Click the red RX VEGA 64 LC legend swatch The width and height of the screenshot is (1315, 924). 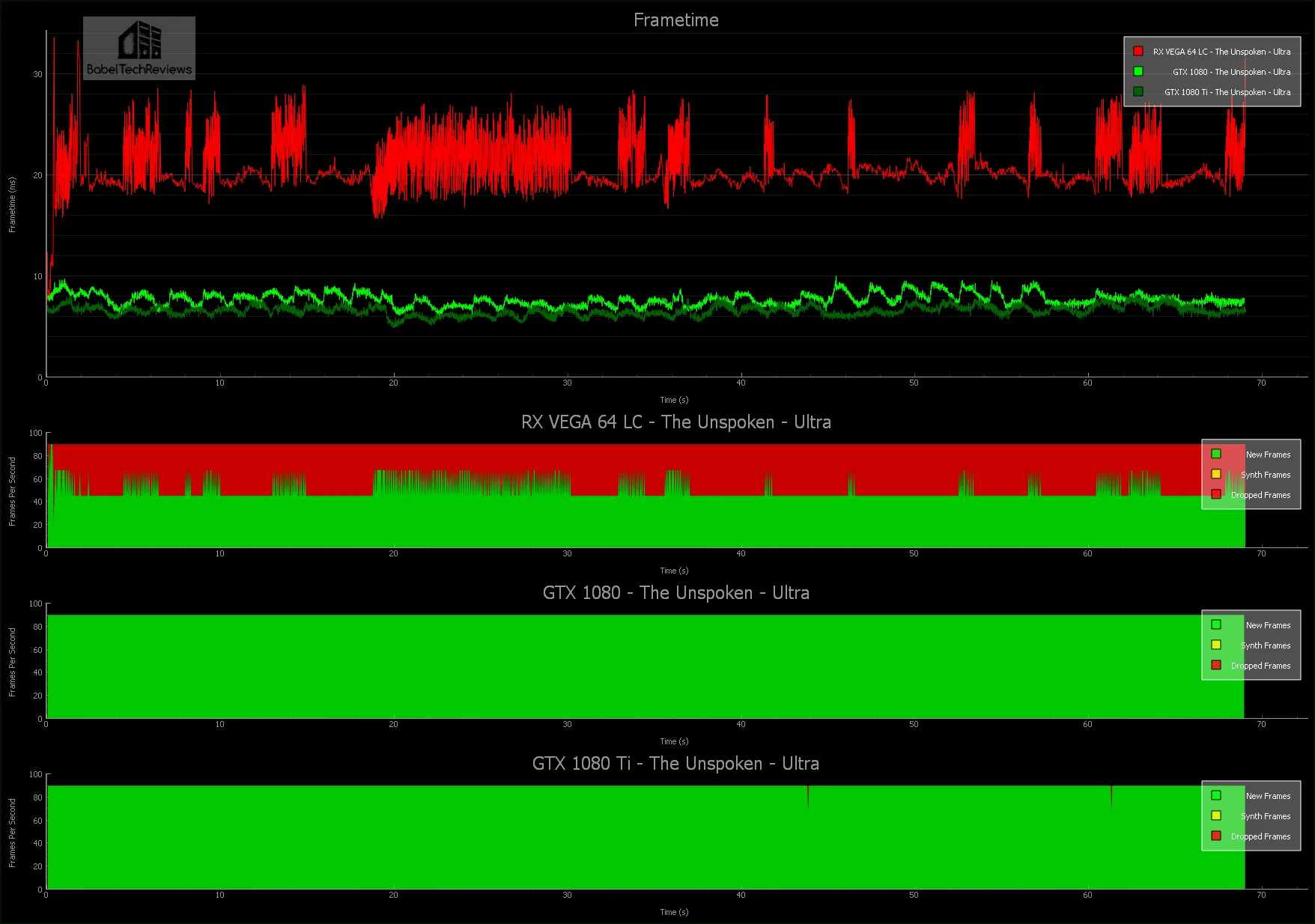coord(1138,51)
